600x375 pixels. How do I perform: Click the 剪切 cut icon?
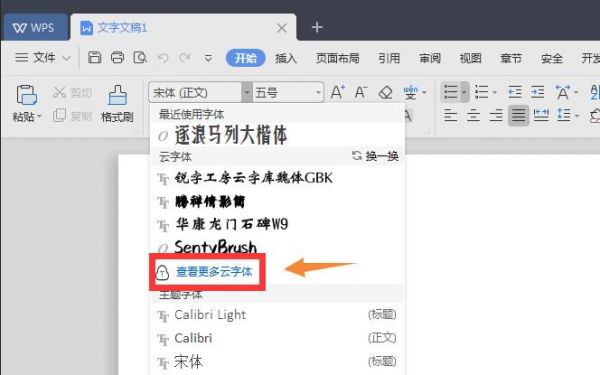tap(59, 92)
